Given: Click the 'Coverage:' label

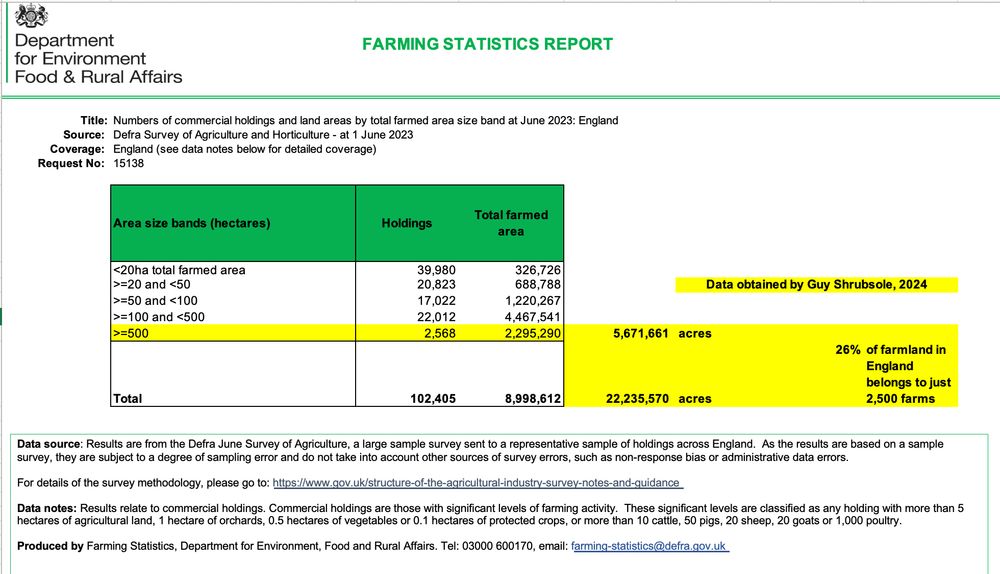Looking at the screenshot, I should (77, 149).
